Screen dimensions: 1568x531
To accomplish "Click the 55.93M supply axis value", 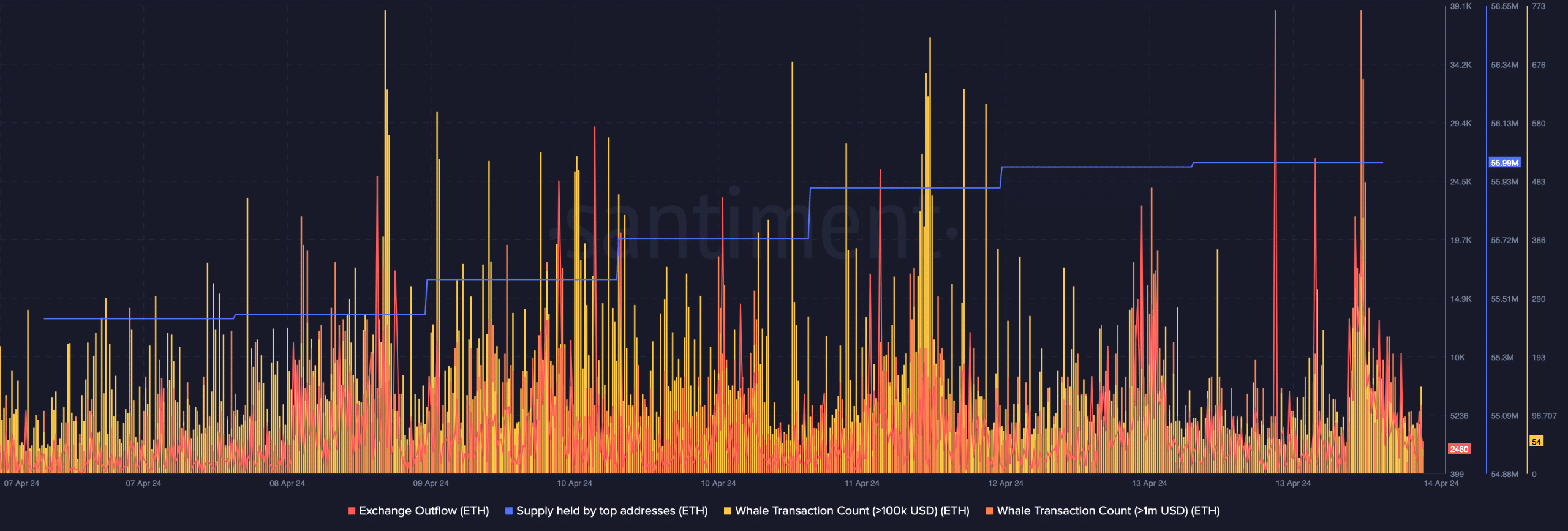I will [1504, 182].
